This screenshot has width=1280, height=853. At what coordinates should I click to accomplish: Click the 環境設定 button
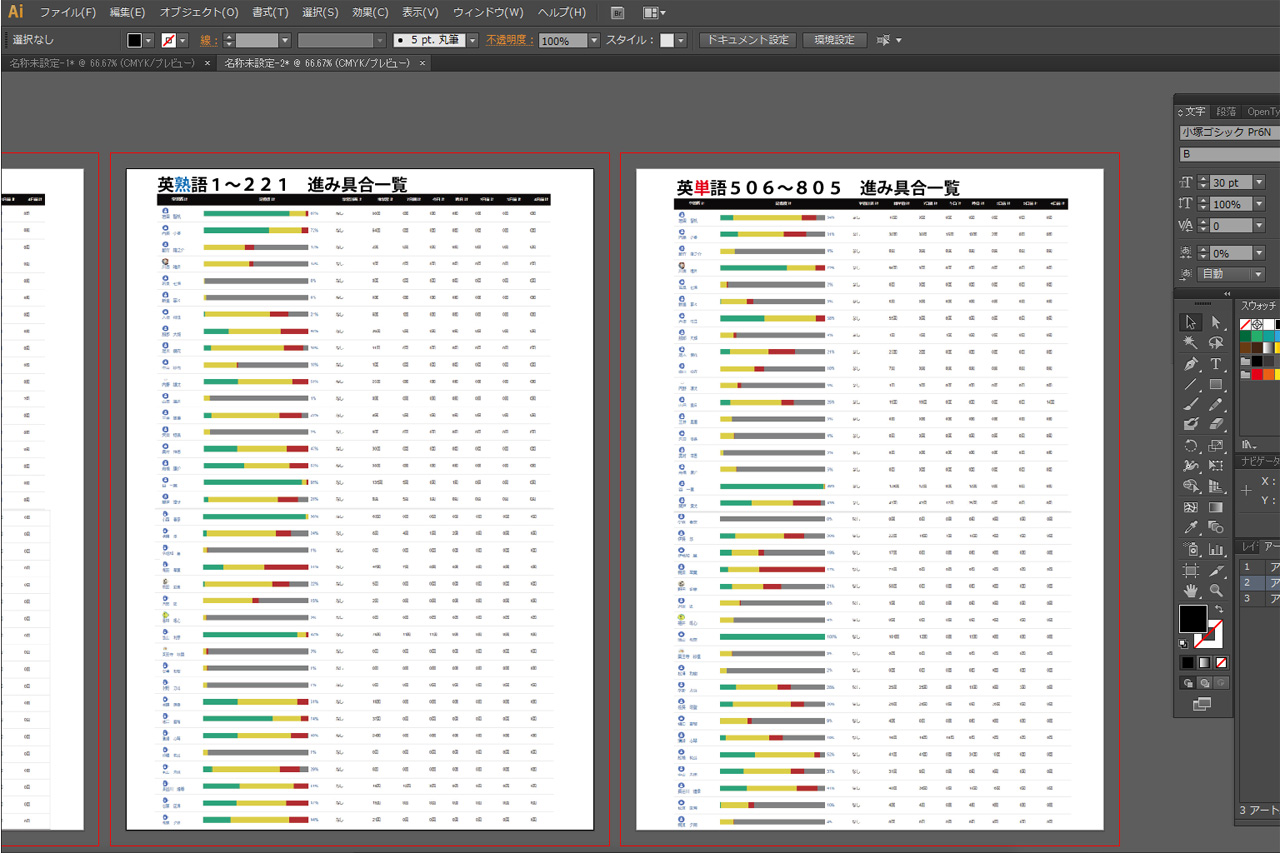pos(834,40)
